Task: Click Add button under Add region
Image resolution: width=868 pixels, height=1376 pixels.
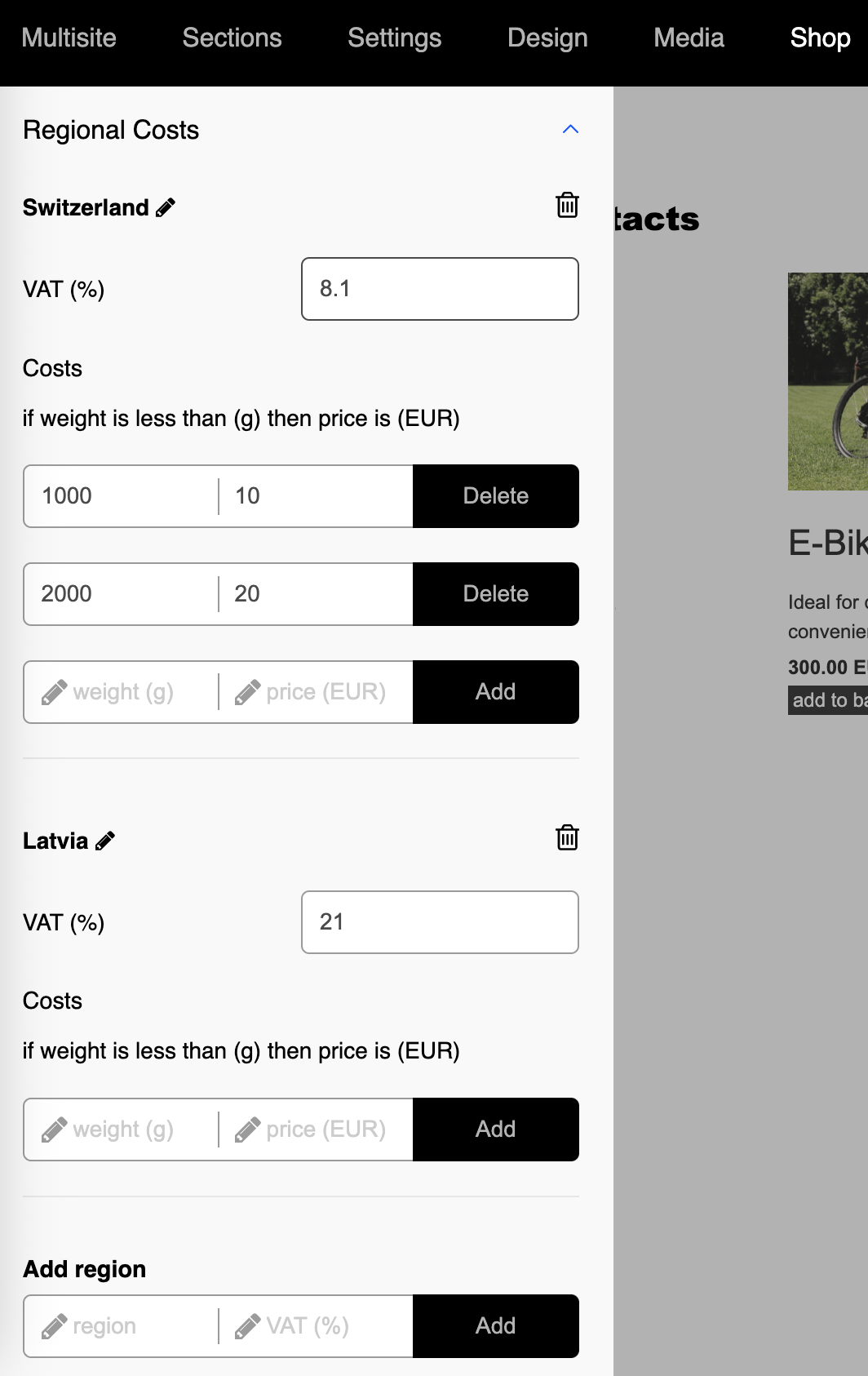Action: 496,1326
